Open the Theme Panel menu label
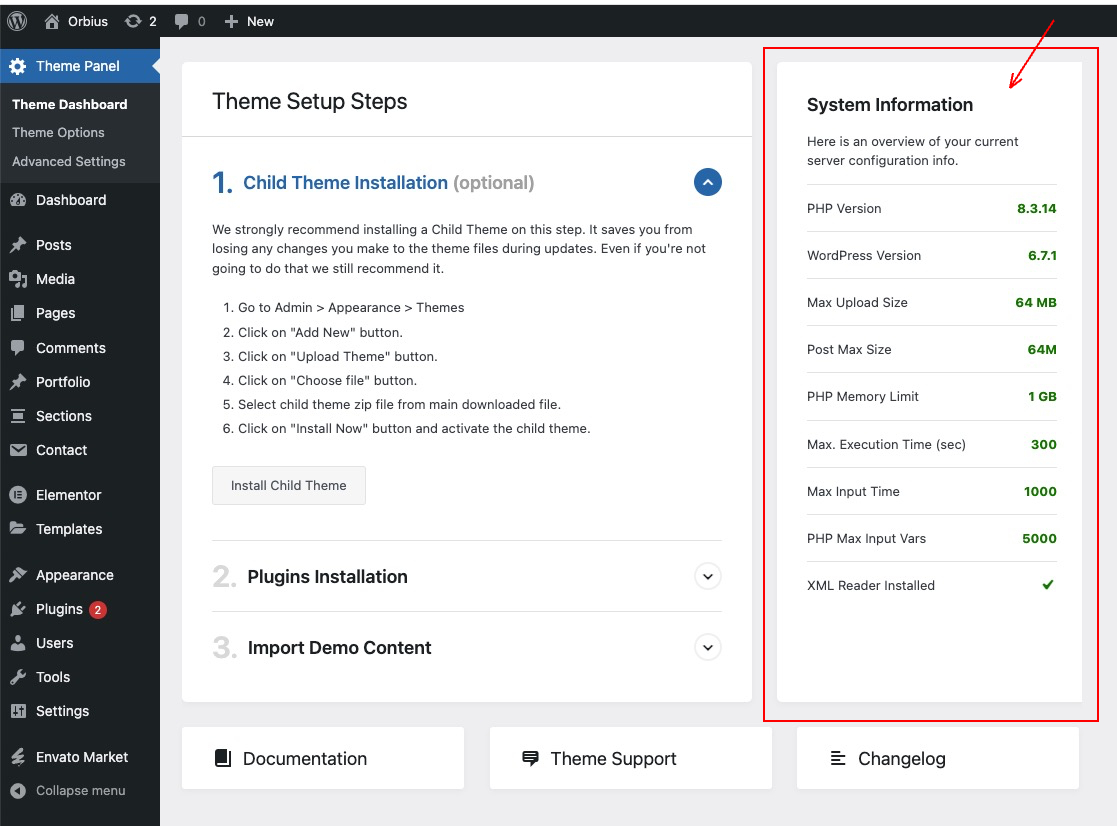 pyautogui.click(x=78, y=66)
